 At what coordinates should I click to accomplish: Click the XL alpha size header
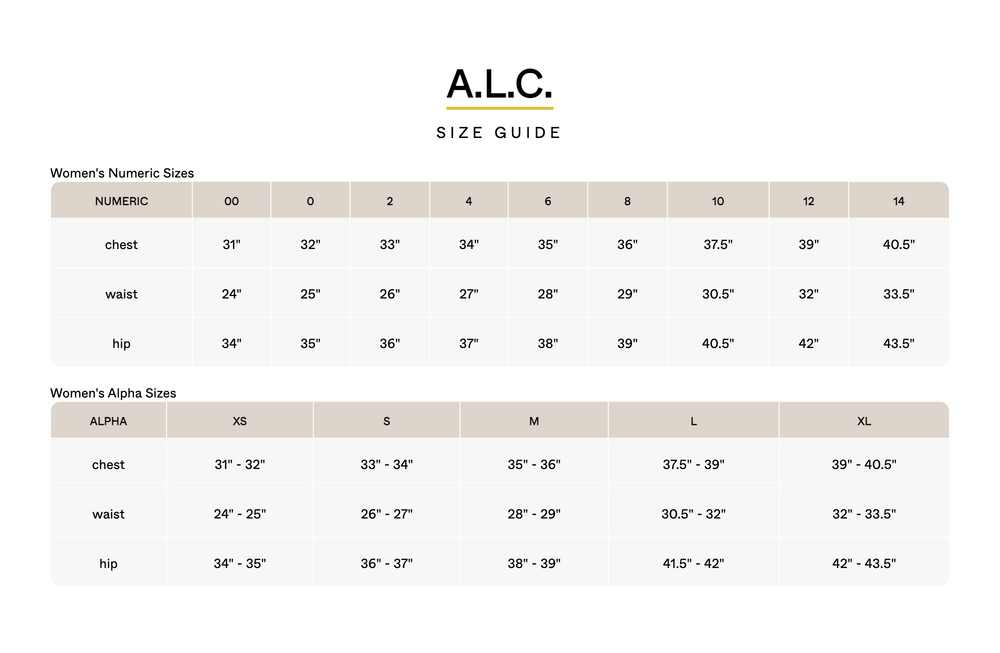click(x=864, y=421)
